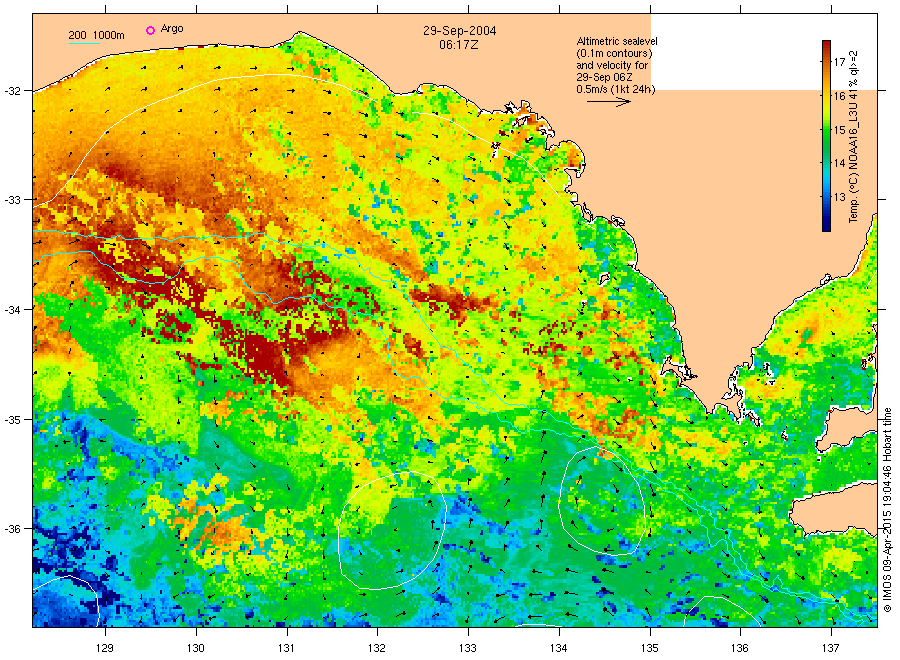This screenshot has height=660, width=900.
Task: Click the 0.5m/s velocity scale text
Action: [616, 89]
